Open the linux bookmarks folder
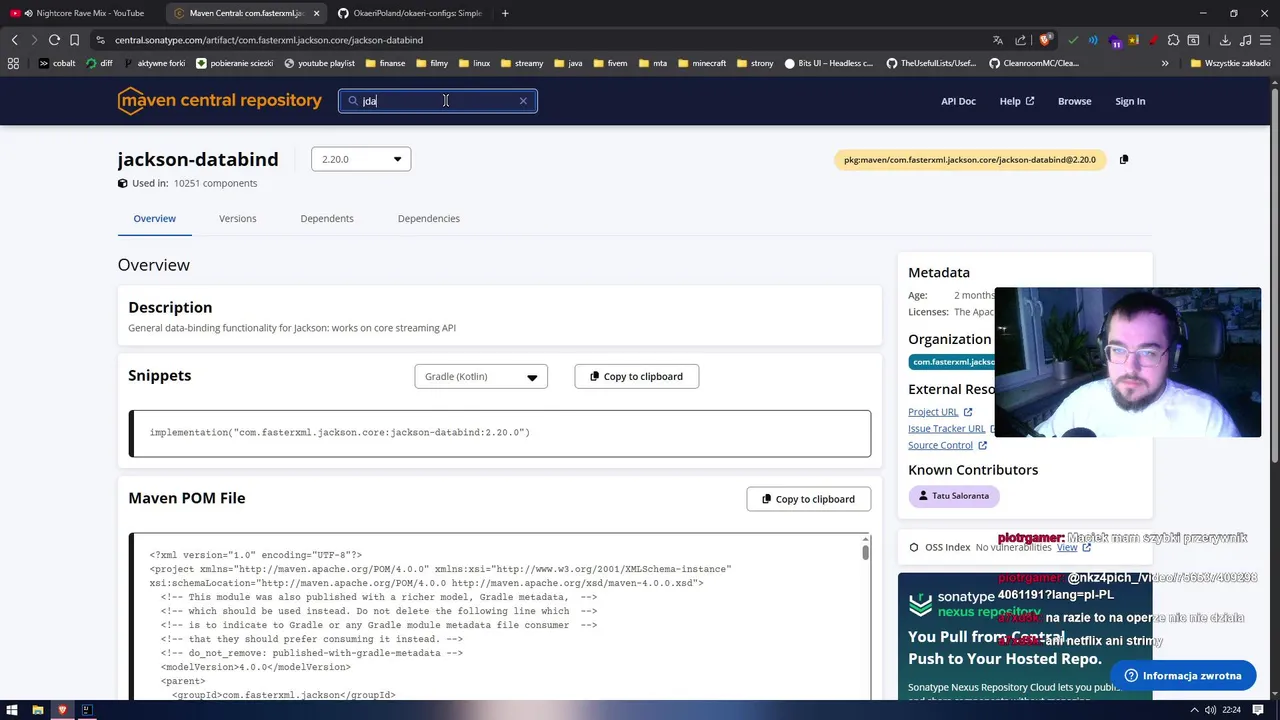The width and height of the screenshot is (1280, 720). click(475, 63)
